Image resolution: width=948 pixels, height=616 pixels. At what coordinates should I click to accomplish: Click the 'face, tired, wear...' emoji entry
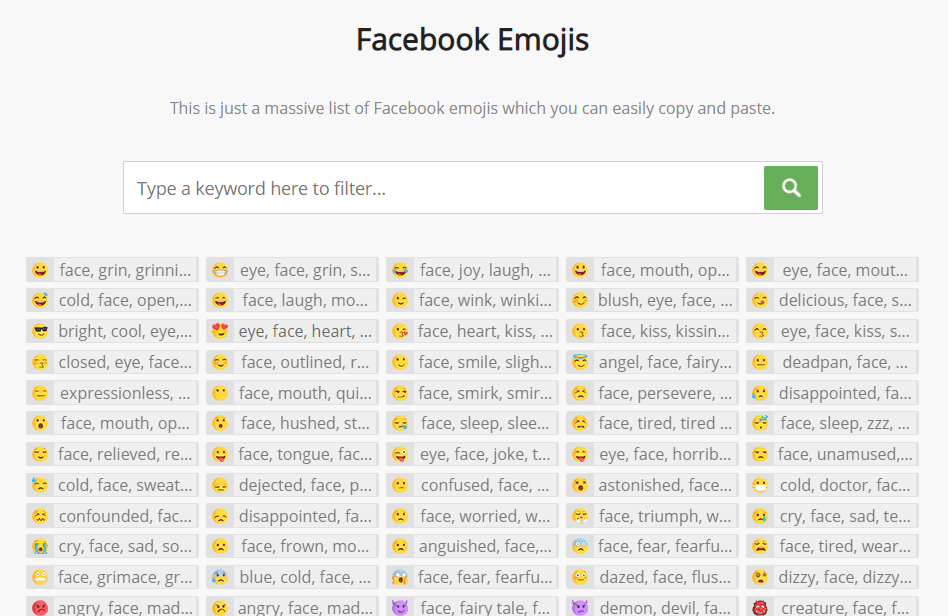coord(833,546)
